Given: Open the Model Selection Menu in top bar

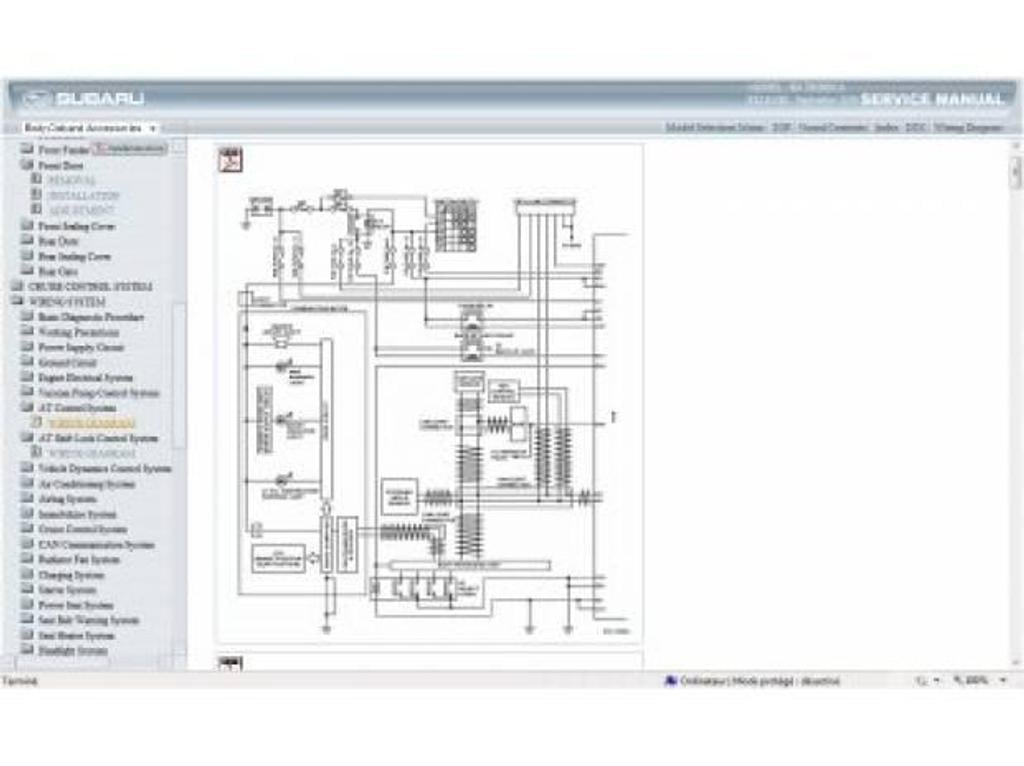Looking at the screenshot, I should [x=714, y=129].
